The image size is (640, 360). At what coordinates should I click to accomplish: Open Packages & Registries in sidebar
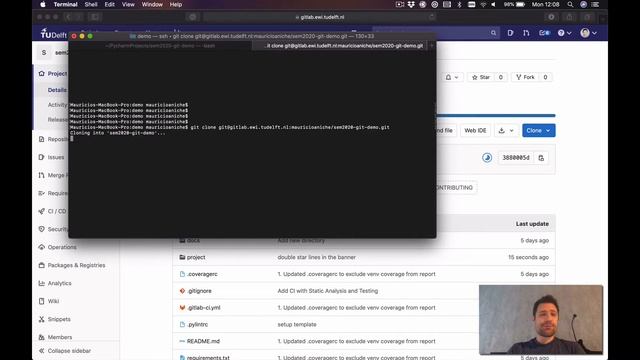point(76,265)
